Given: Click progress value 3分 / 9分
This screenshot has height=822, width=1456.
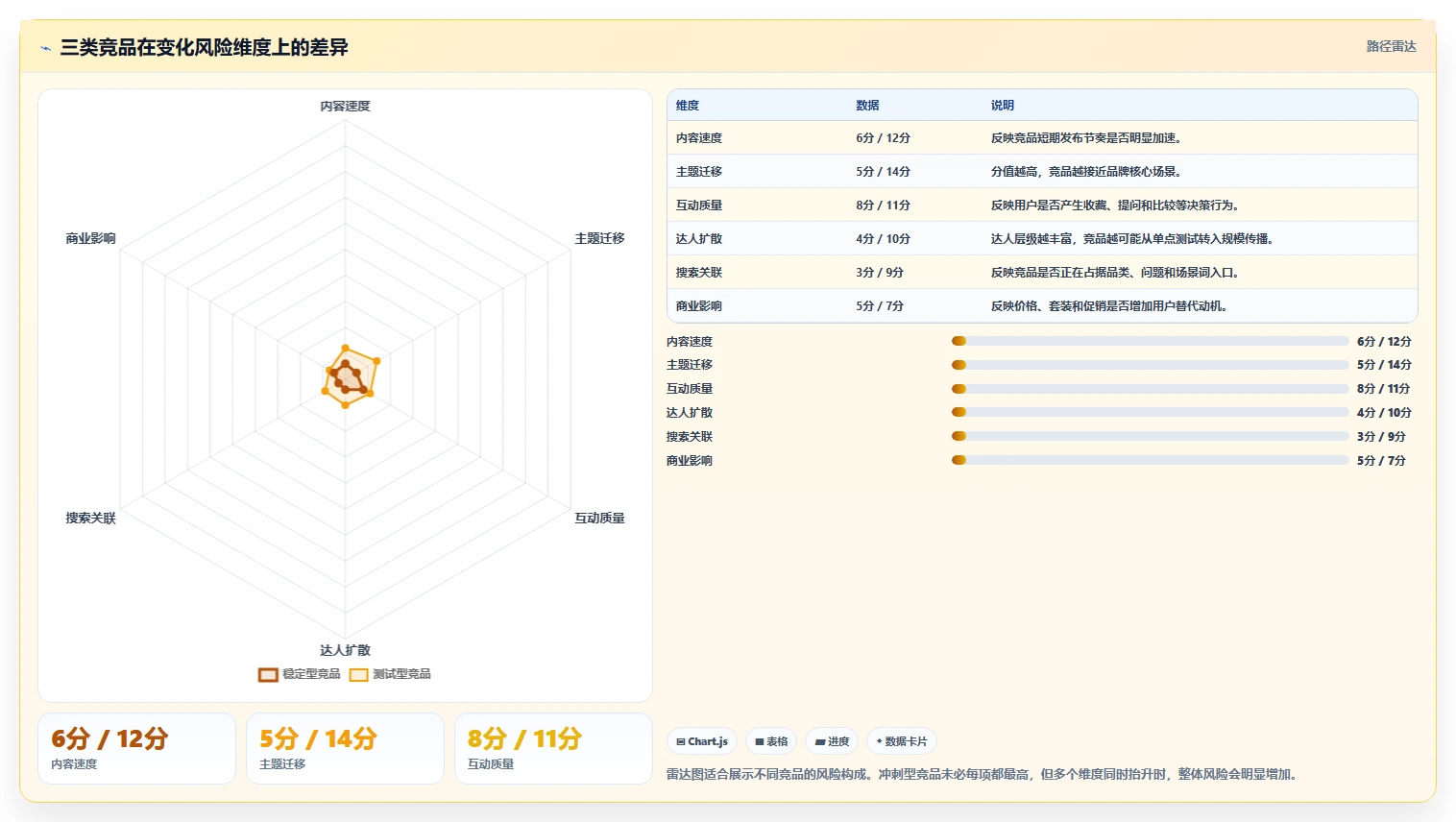Looking at the screenshot, I should pos(1381,437).
